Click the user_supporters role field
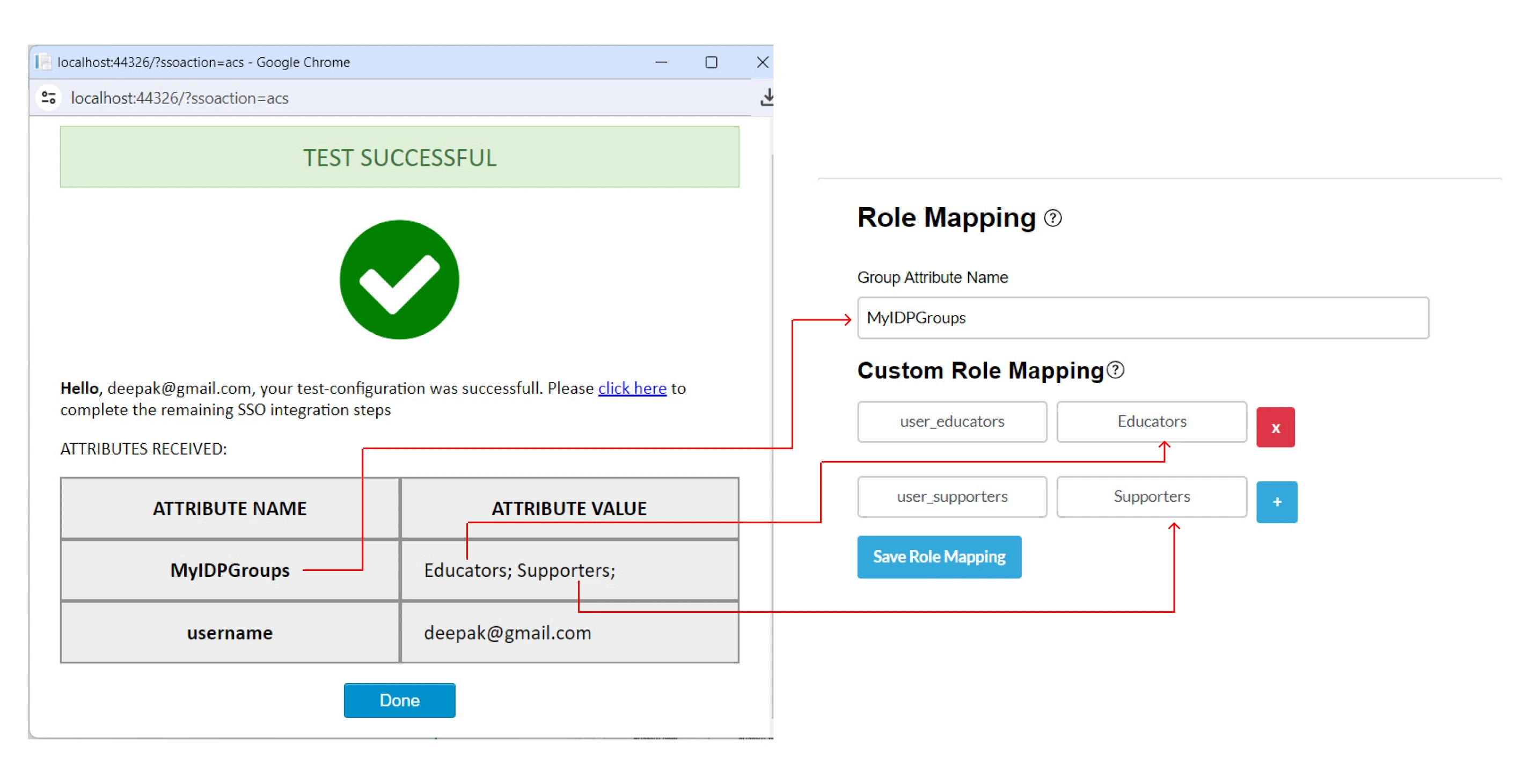Image resolution: width=1530 pixels, height=784 pixels. pos(951,496)
